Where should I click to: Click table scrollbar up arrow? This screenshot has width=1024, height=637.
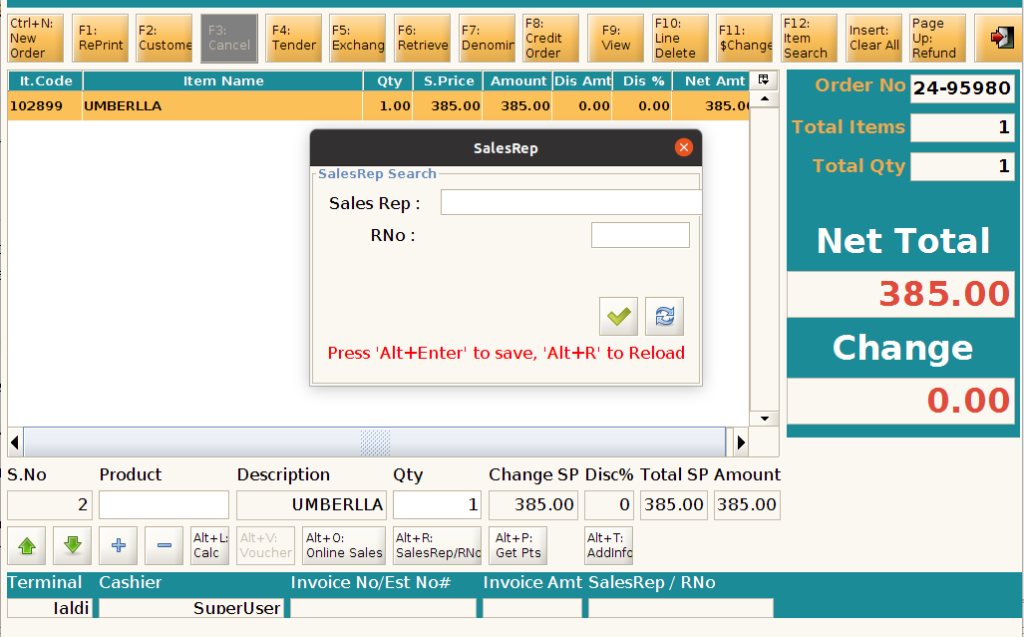(x=764, y=99)
